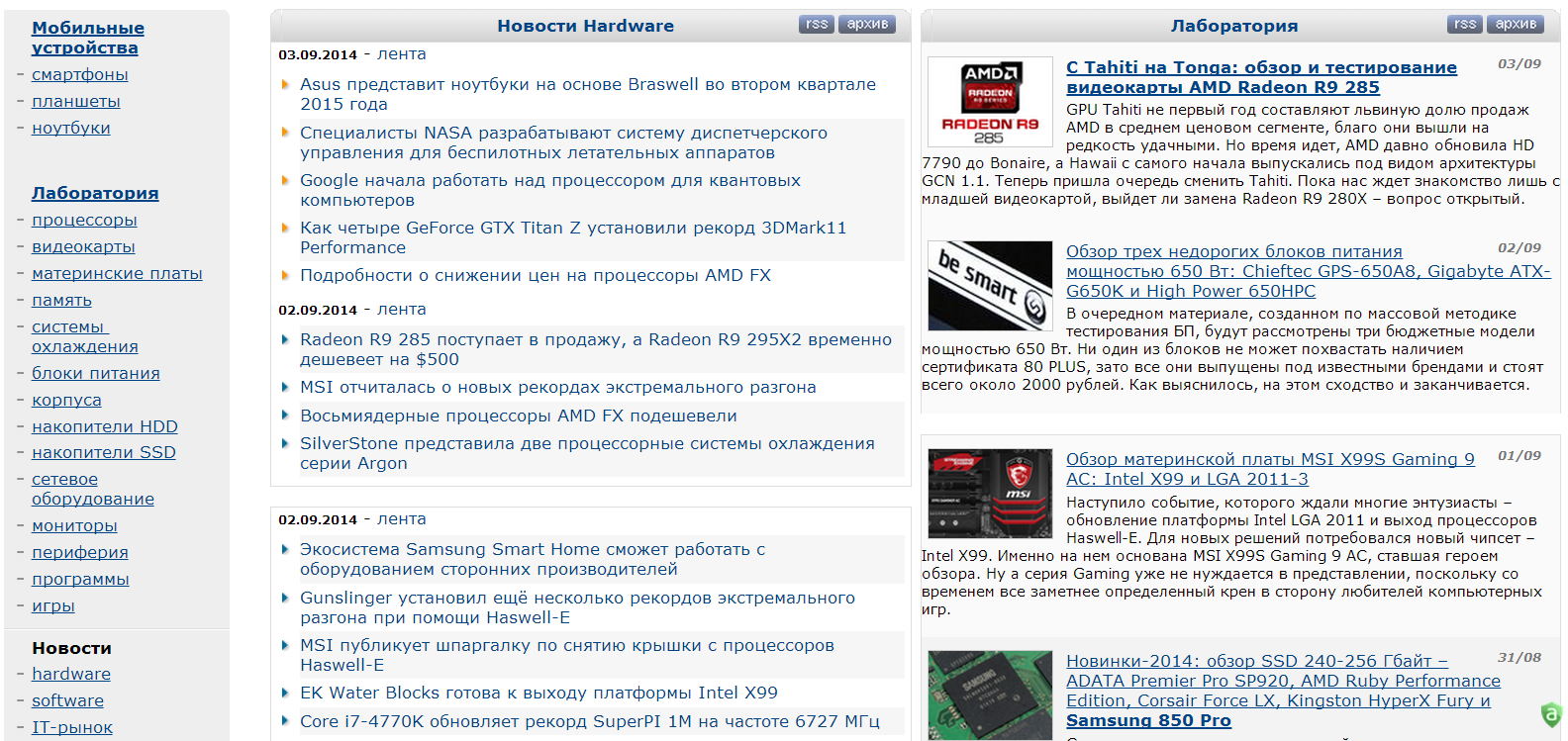The height and width of the screenshot is (741, 1568).
Task: Read Восьмиядерные процессоры AMD FX подешевели
Action: (x=519, y=416)
